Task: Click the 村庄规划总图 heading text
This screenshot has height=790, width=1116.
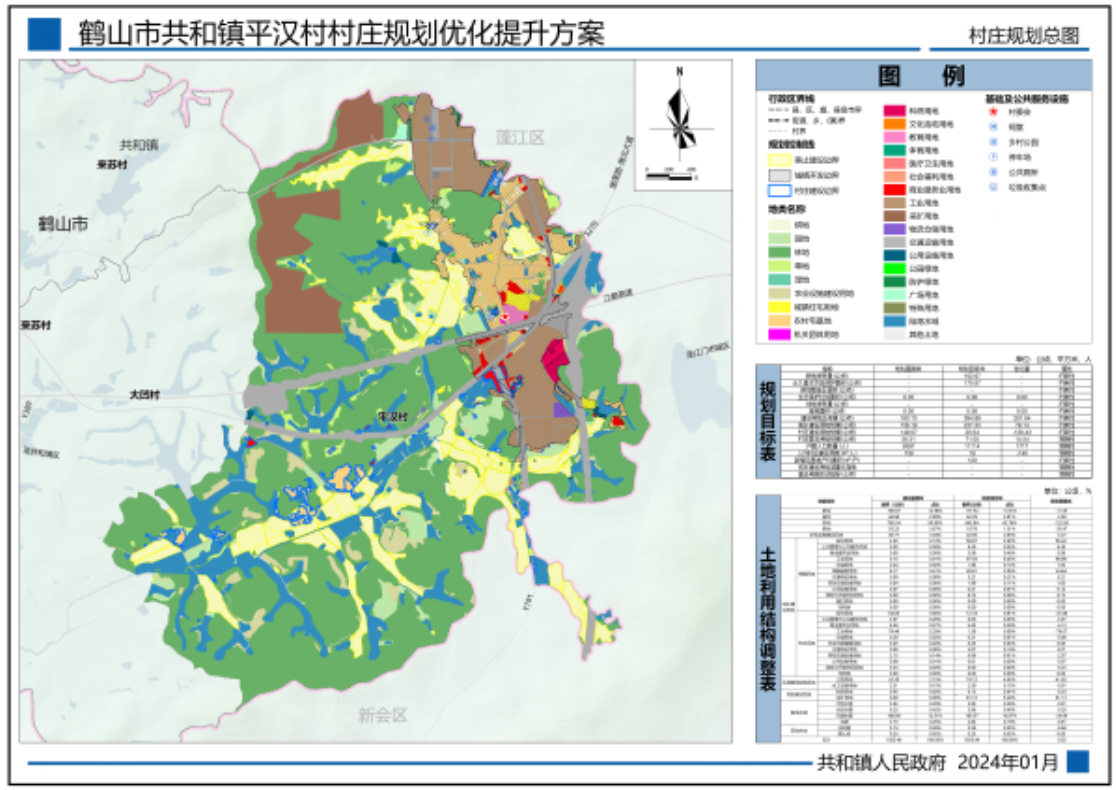Action: 1023,36
